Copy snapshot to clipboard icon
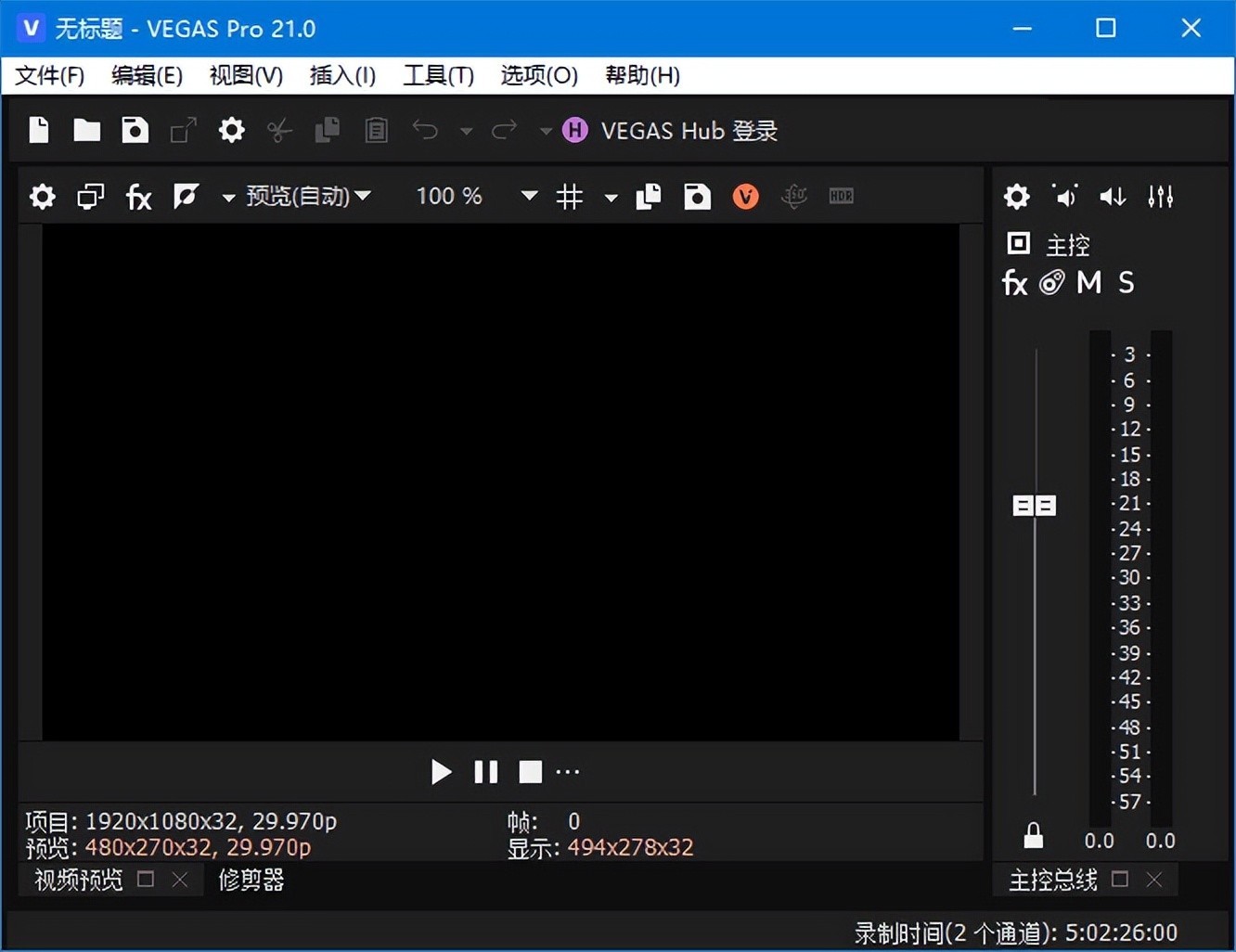The width and height of the screenshot is (1236, 952). 649,197
